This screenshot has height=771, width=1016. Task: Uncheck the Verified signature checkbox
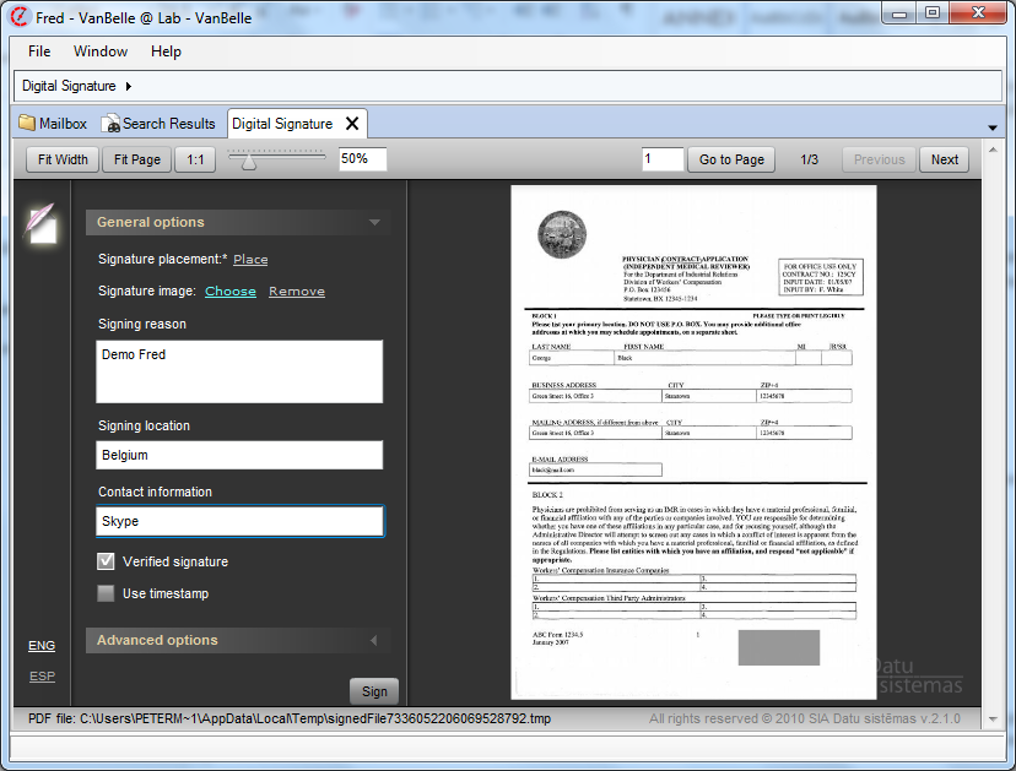click(x=106, y=562)
